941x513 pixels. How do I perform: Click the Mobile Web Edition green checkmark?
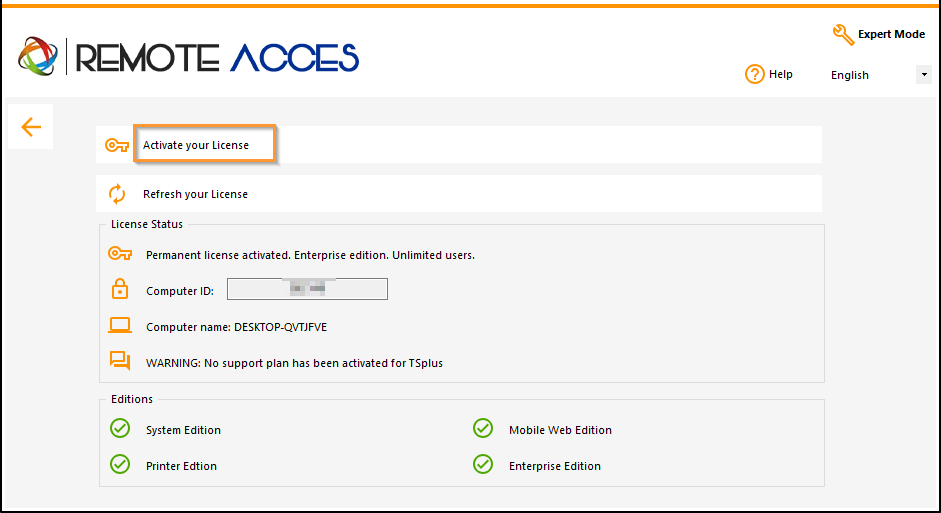coord(483,428)
